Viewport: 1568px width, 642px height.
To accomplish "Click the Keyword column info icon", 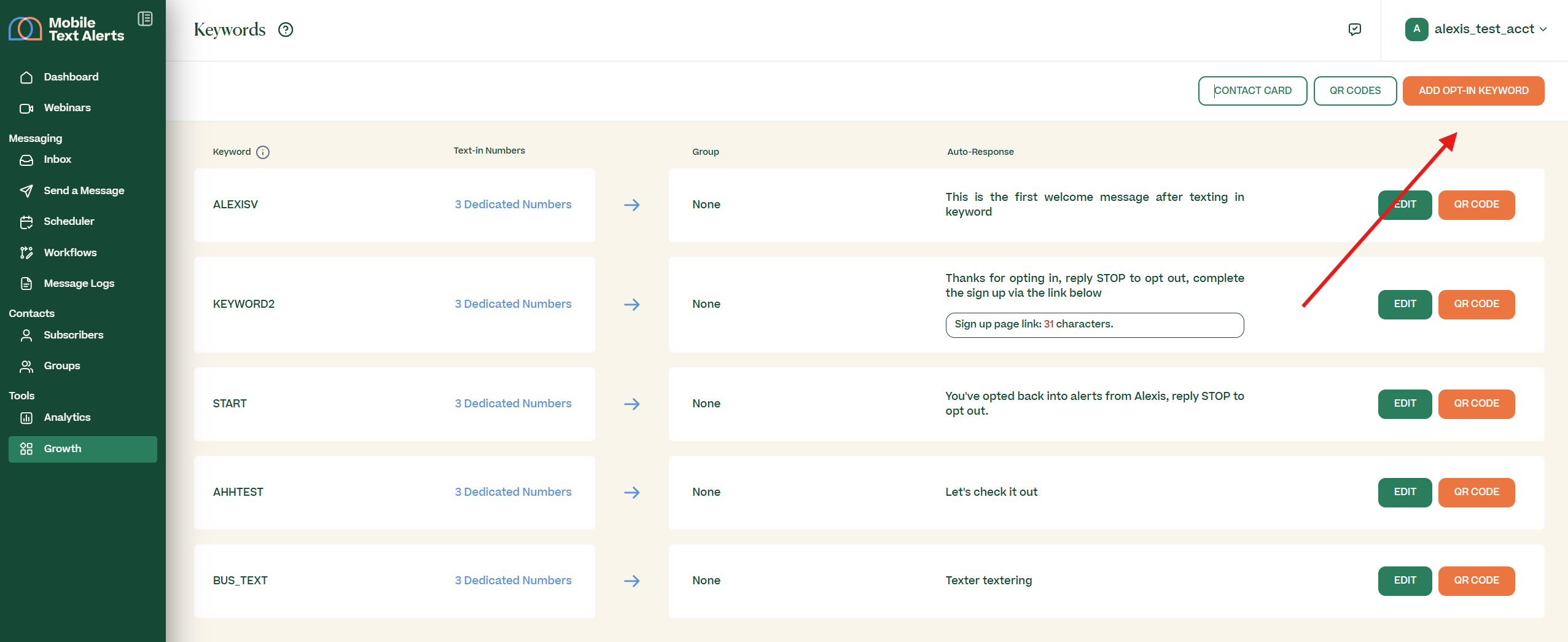I will point(263,152).
